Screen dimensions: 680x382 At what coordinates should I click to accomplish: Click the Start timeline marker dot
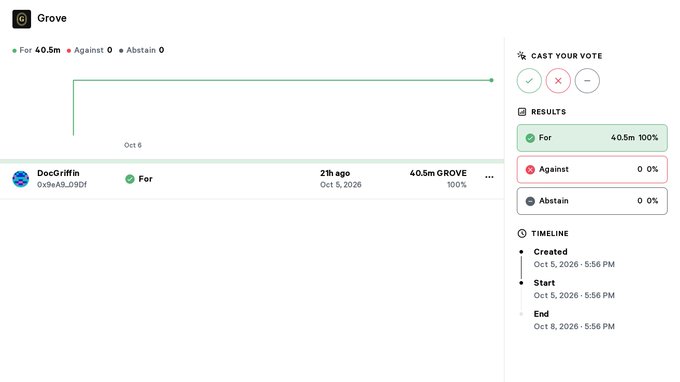click(521, 283)
